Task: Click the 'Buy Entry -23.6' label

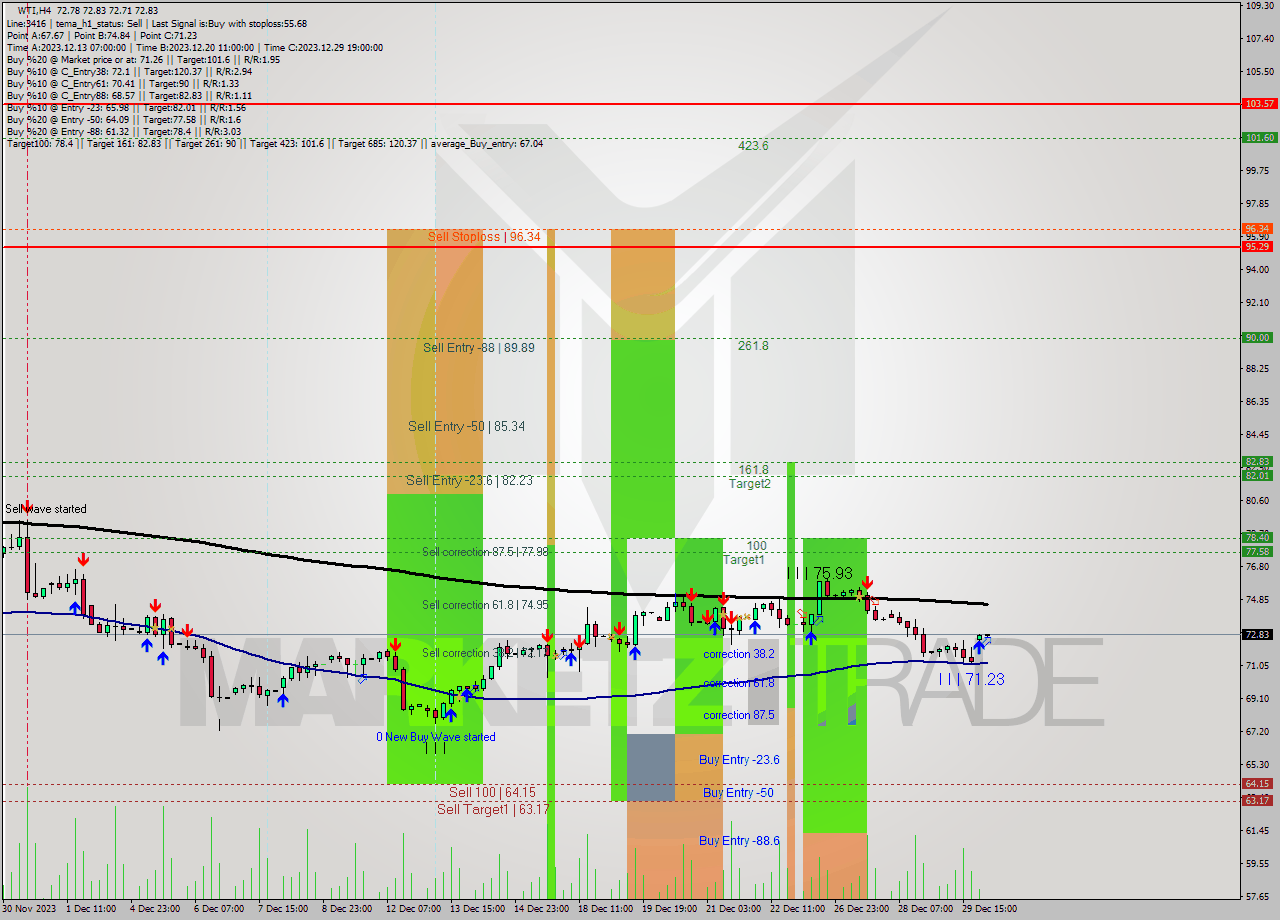Action: pos(739,760)
